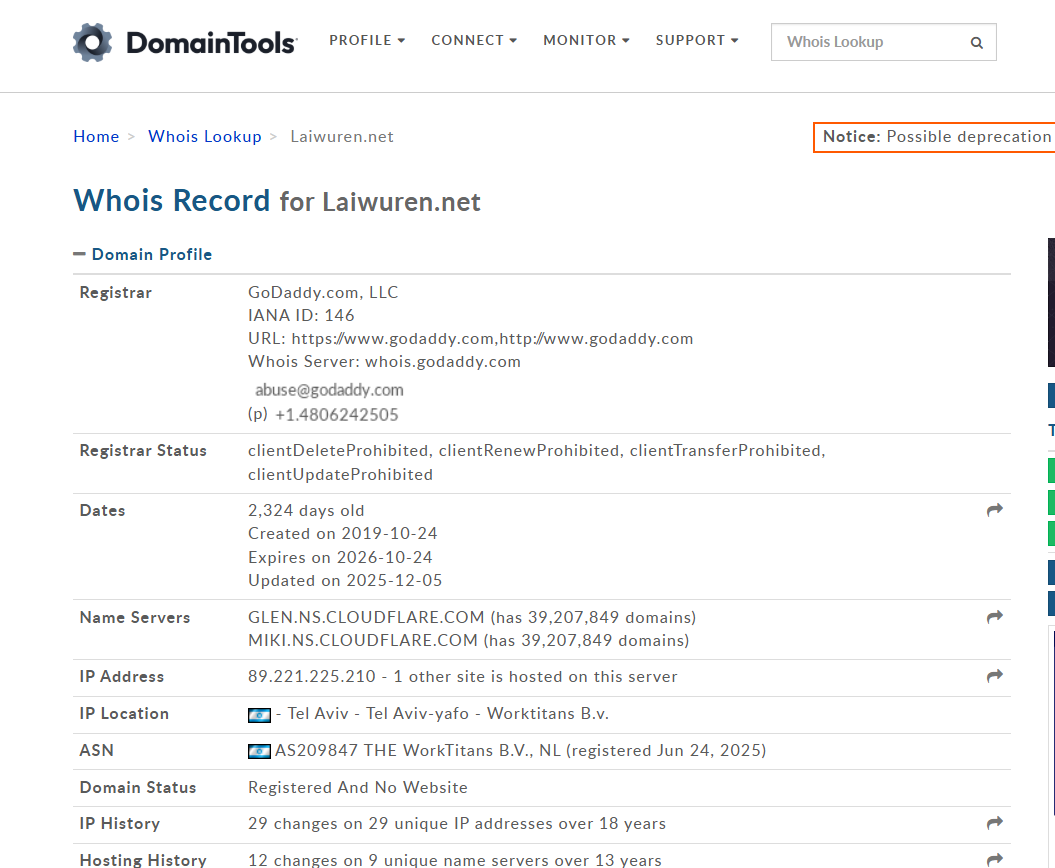The image size is (1055, 868).
Task: Click Created on 2019-10-24
Action: [x=342, y=534]
